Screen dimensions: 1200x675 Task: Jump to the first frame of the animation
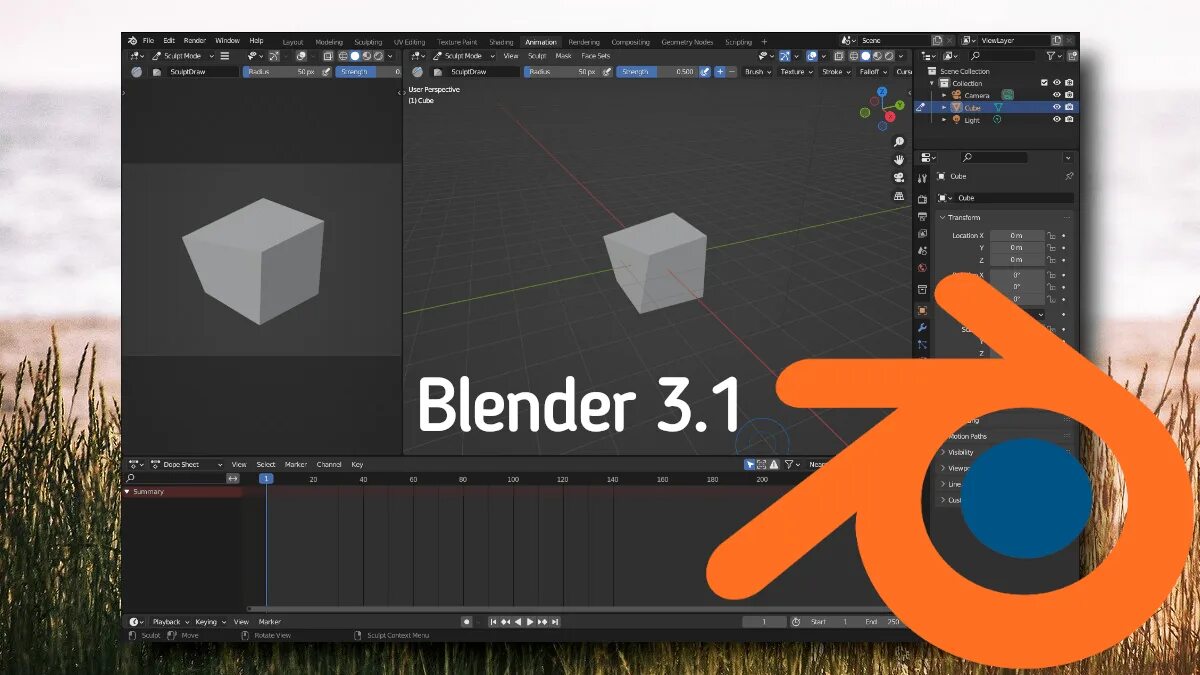493,622
